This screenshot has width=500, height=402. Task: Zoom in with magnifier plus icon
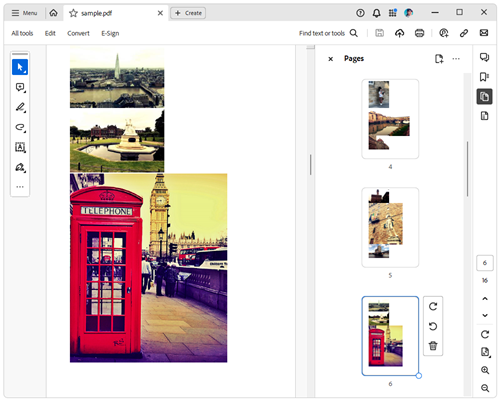[x=485, y=370]
